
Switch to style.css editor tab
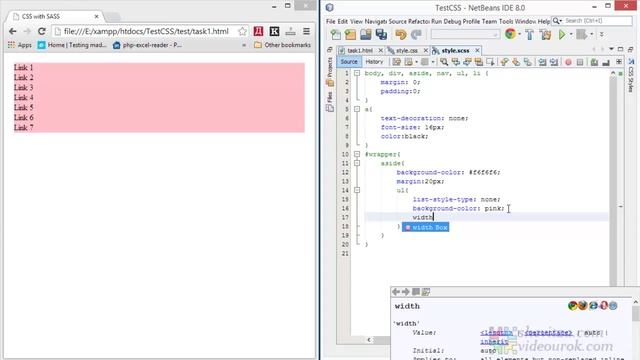point(407,50)
